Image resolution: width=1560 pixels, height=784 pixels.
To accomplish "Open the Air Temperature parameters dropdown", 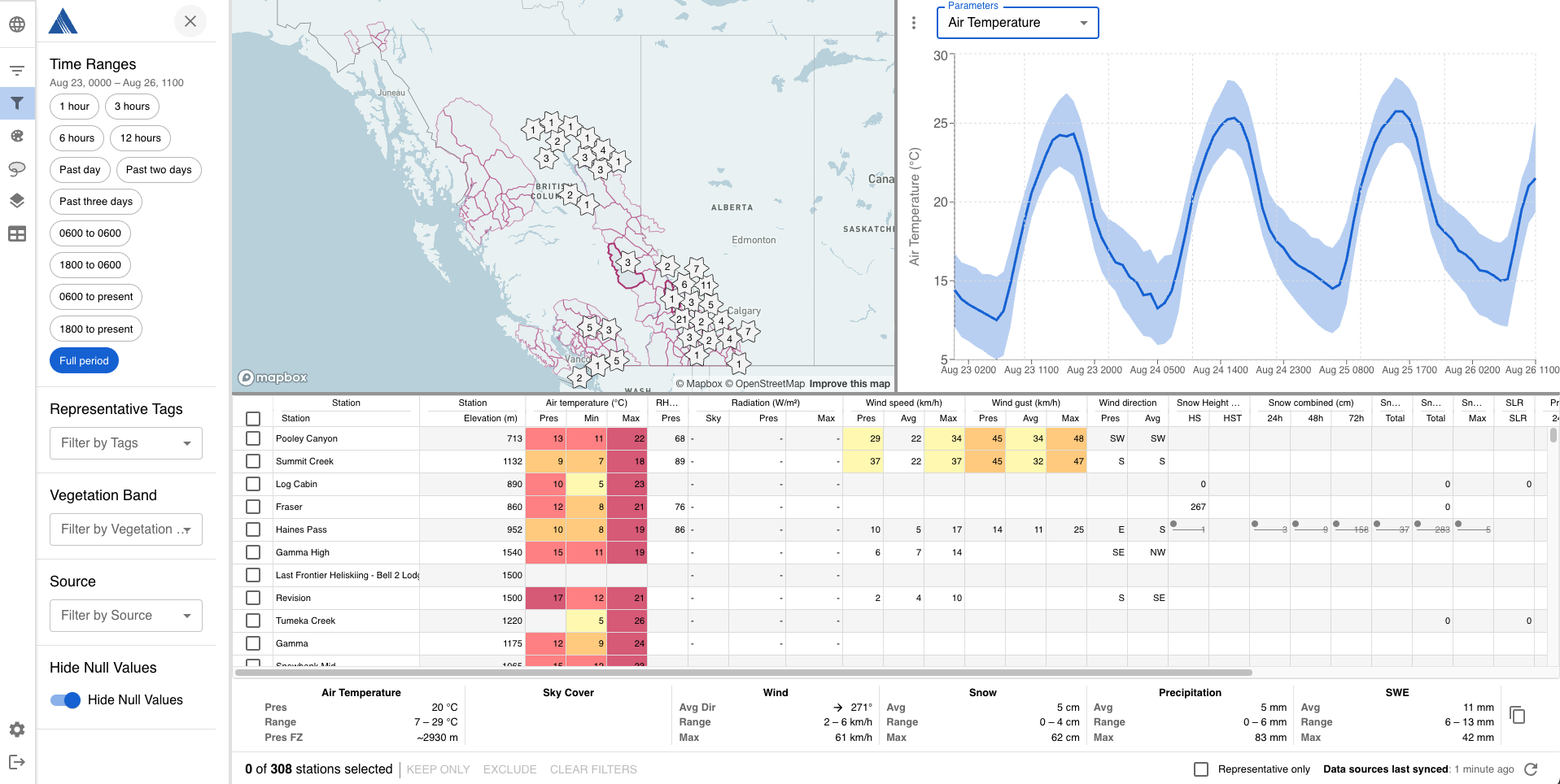I will click(1017, 23).
